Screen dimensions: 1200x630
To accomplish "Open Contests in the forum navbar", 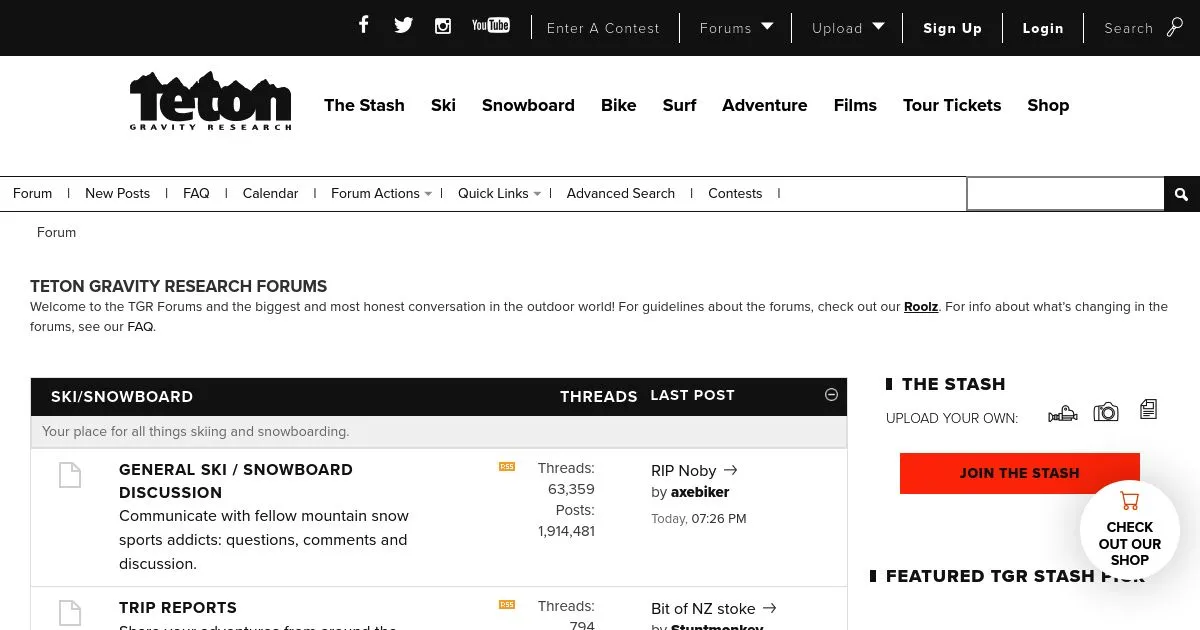I will click(735, 194).
